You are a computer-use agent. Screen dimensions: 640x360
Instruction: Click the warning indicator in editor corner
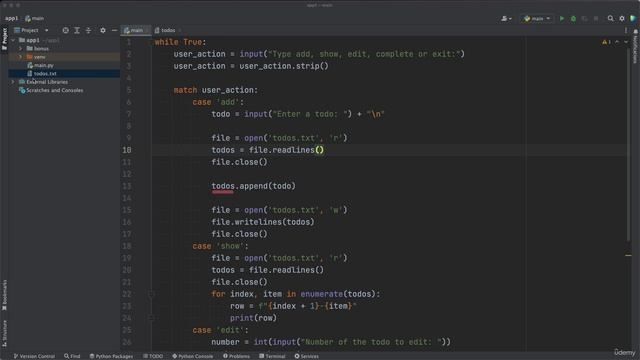[x=606, y=42]
